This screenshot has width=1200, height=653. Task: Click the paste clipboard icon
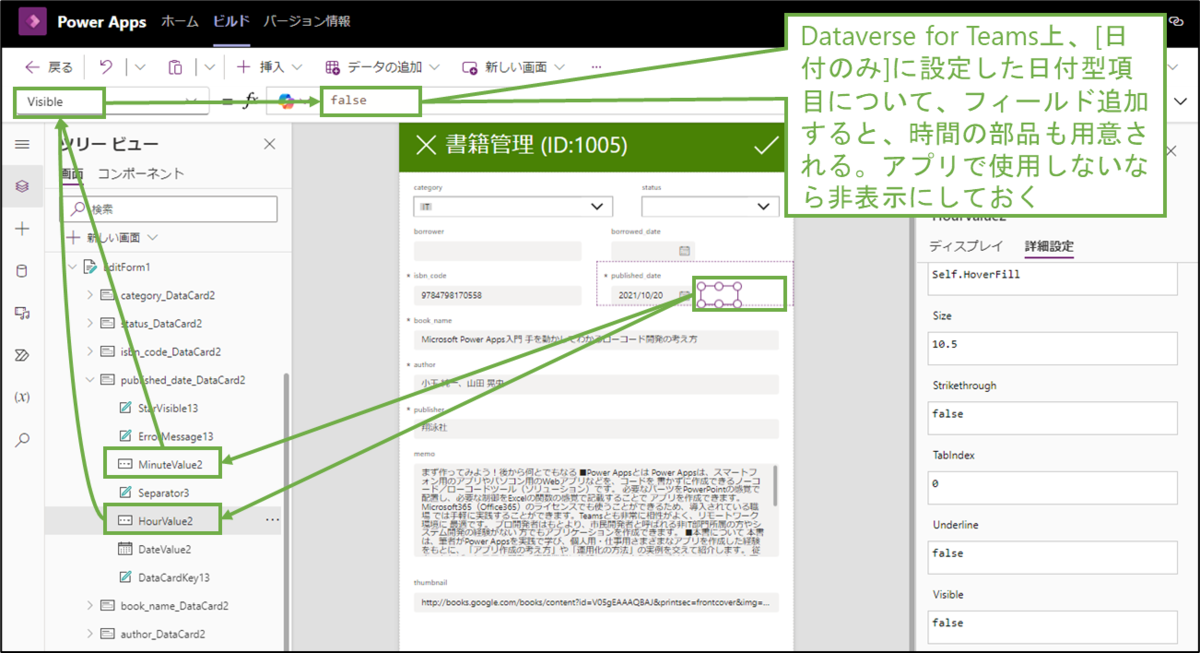pos(175,67)
